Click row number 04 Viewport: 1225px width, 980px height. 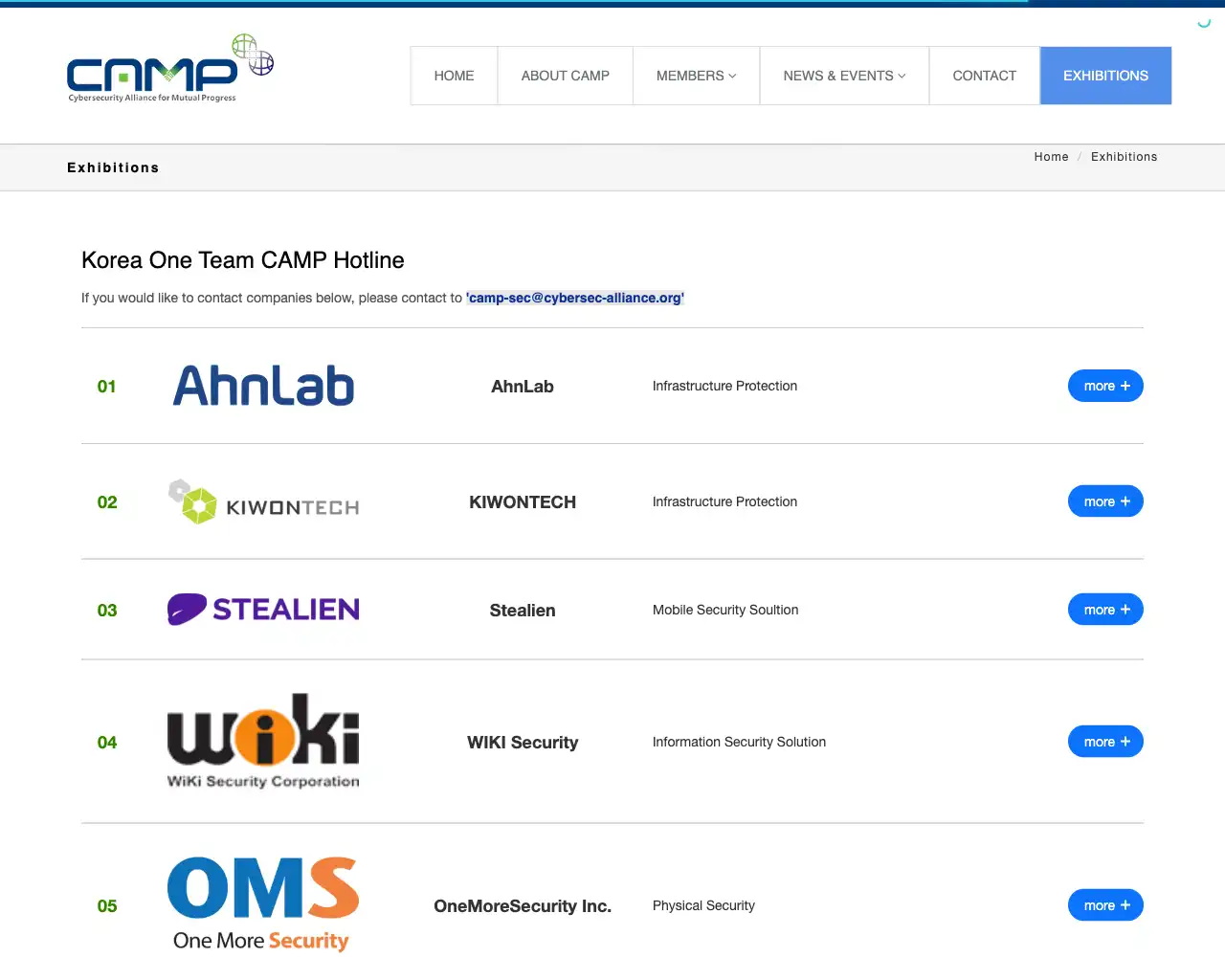click(107, 743)
